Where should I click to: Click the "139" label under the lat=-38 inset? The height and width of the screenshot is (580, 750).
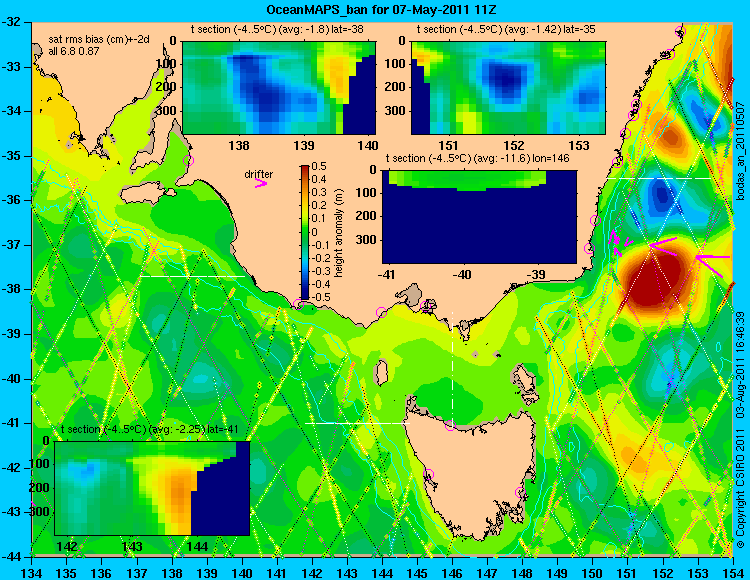point(304,145)
